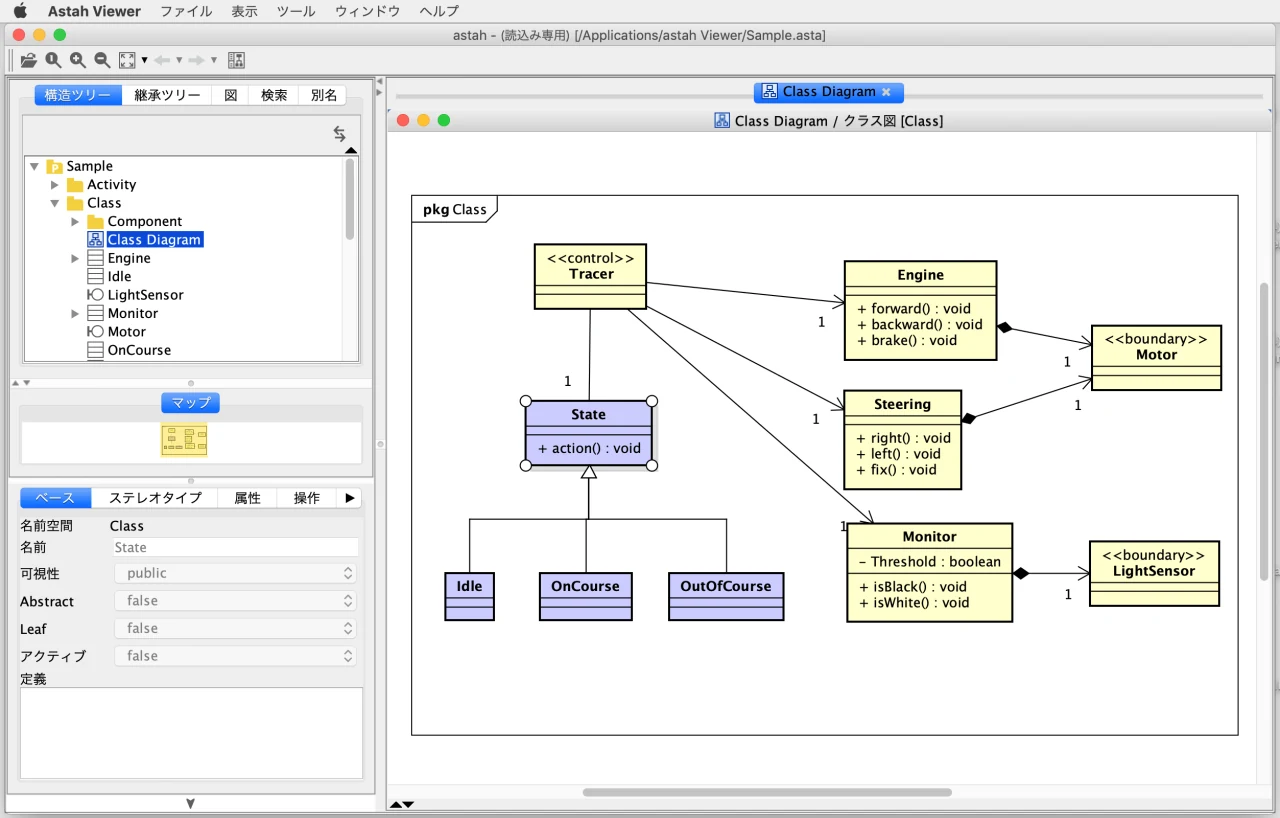Switch to the 操作 property tab

(x=307, y=498)
